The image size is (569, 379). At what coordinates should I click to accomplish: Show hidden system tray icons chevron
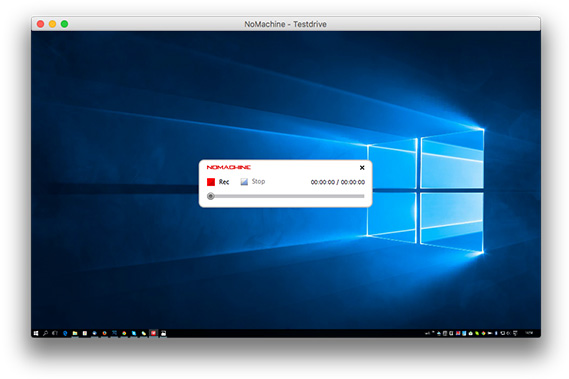pos(433,332)
